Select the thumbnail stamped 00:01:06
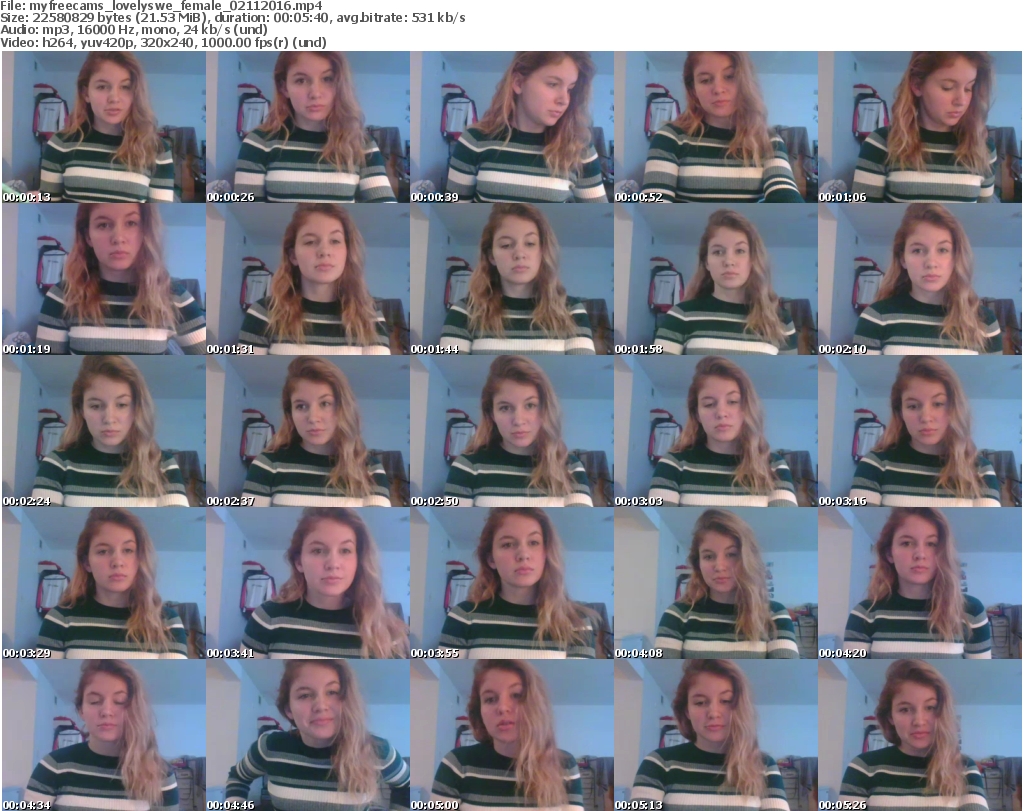Screen dimensions: 1024x811 920,127
